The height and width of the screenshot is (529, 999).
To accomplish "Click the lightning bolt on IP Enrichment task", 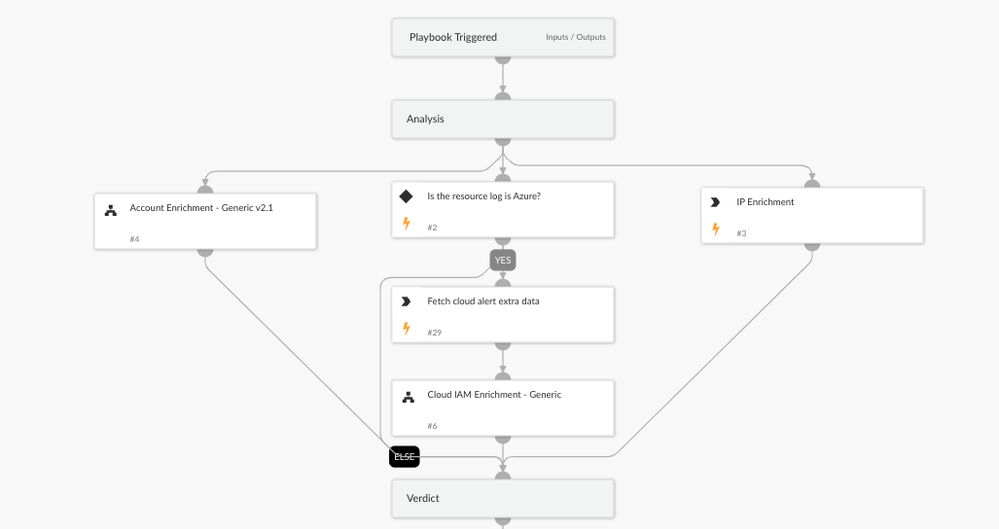I will [715, 229].
